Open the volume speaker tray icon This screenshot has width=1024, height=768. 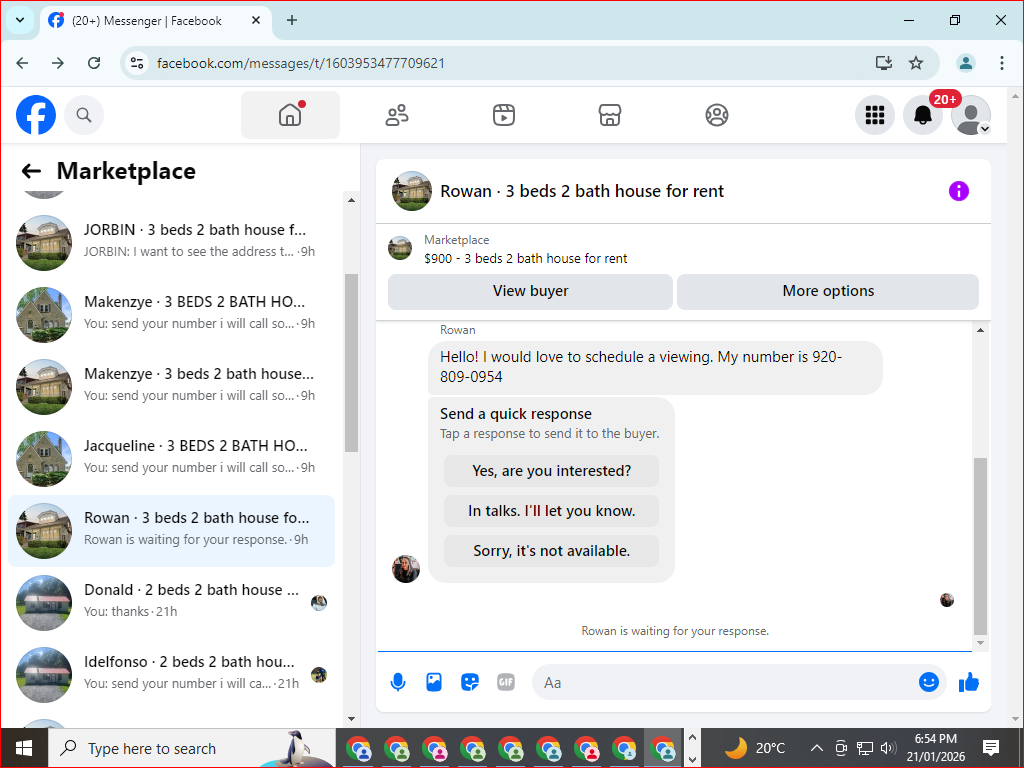(x=888, y=748)
